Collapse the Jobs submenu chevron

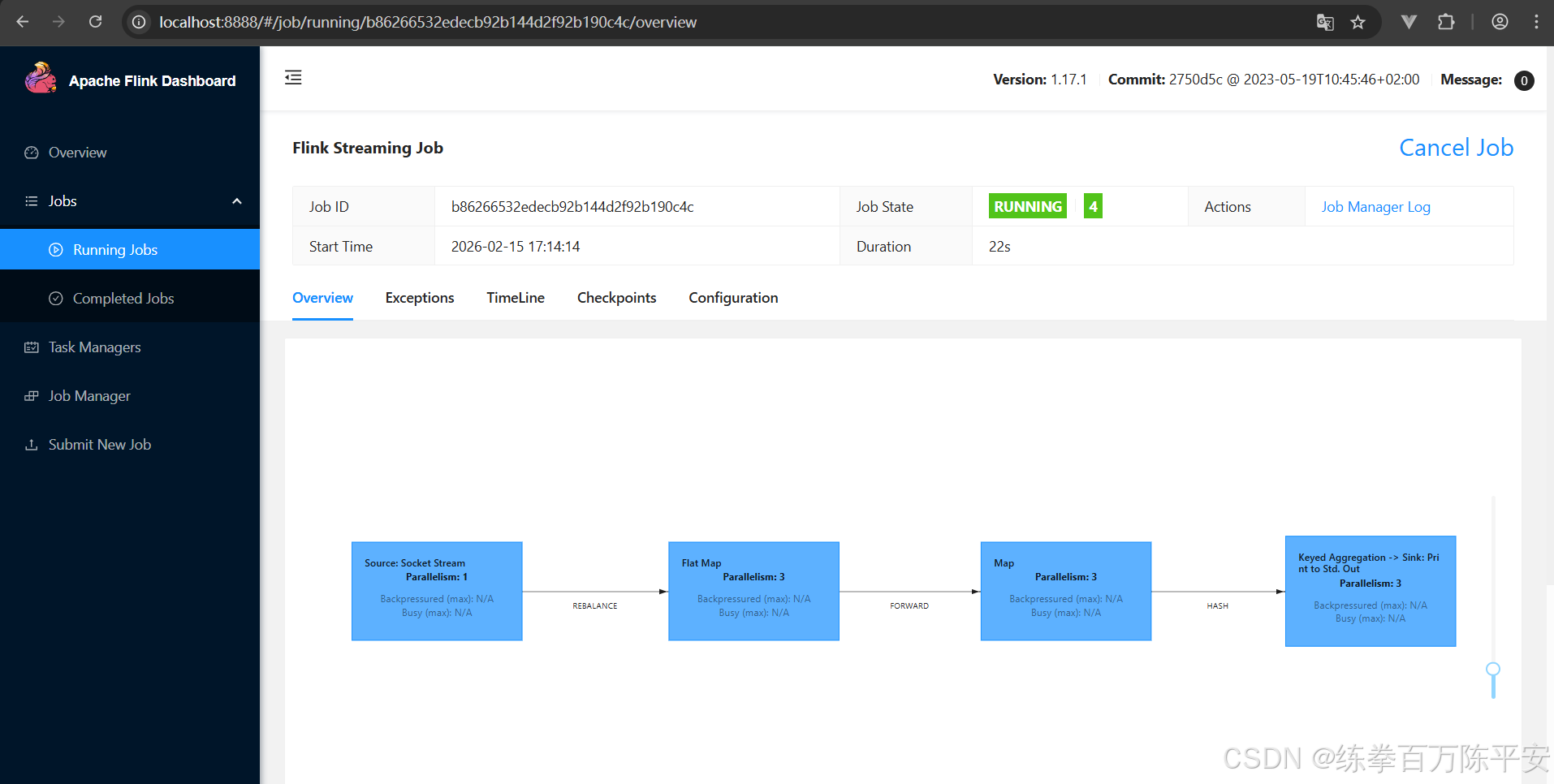237,201
